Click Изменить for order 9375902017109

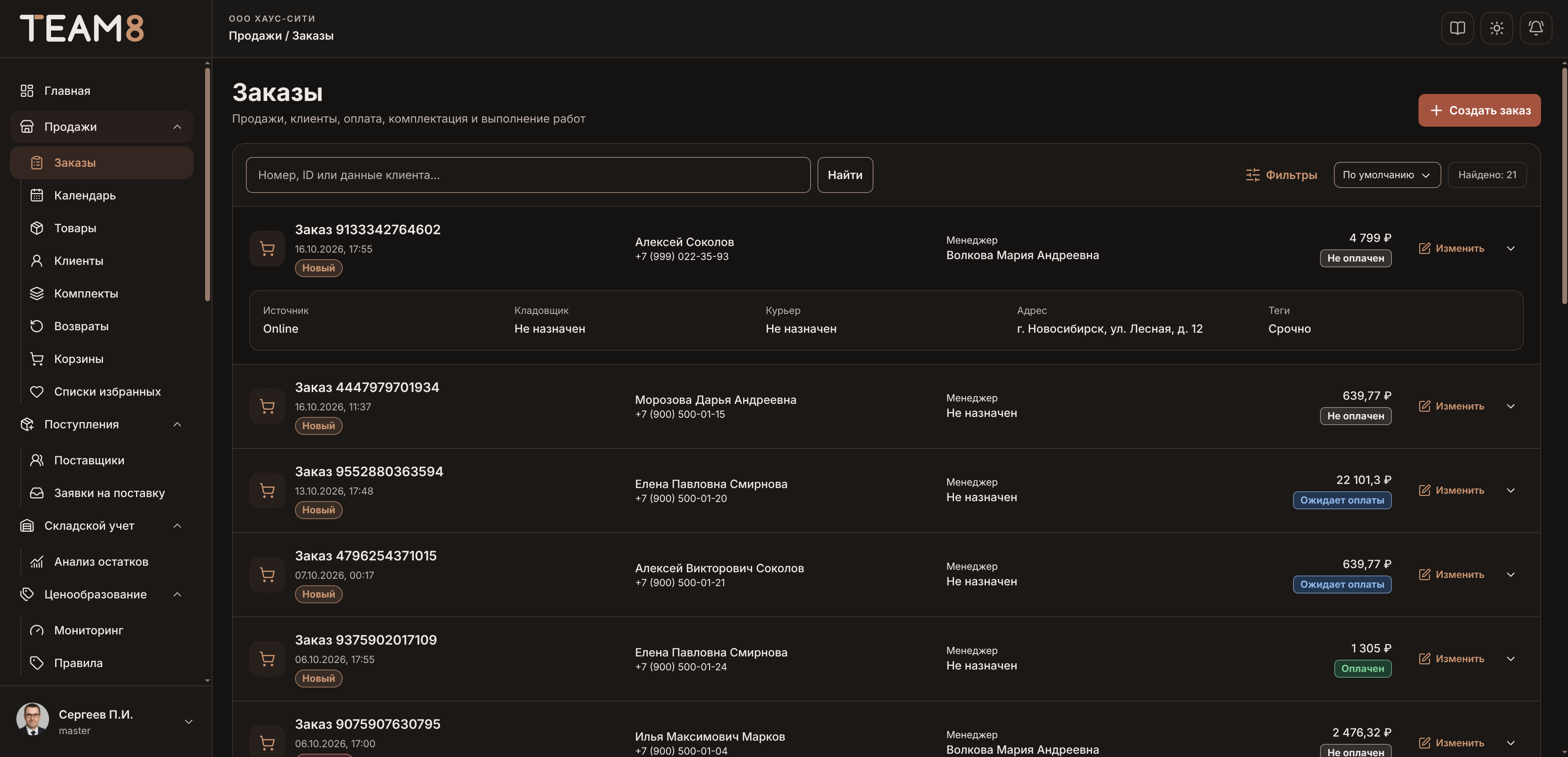click(1451, 658)
